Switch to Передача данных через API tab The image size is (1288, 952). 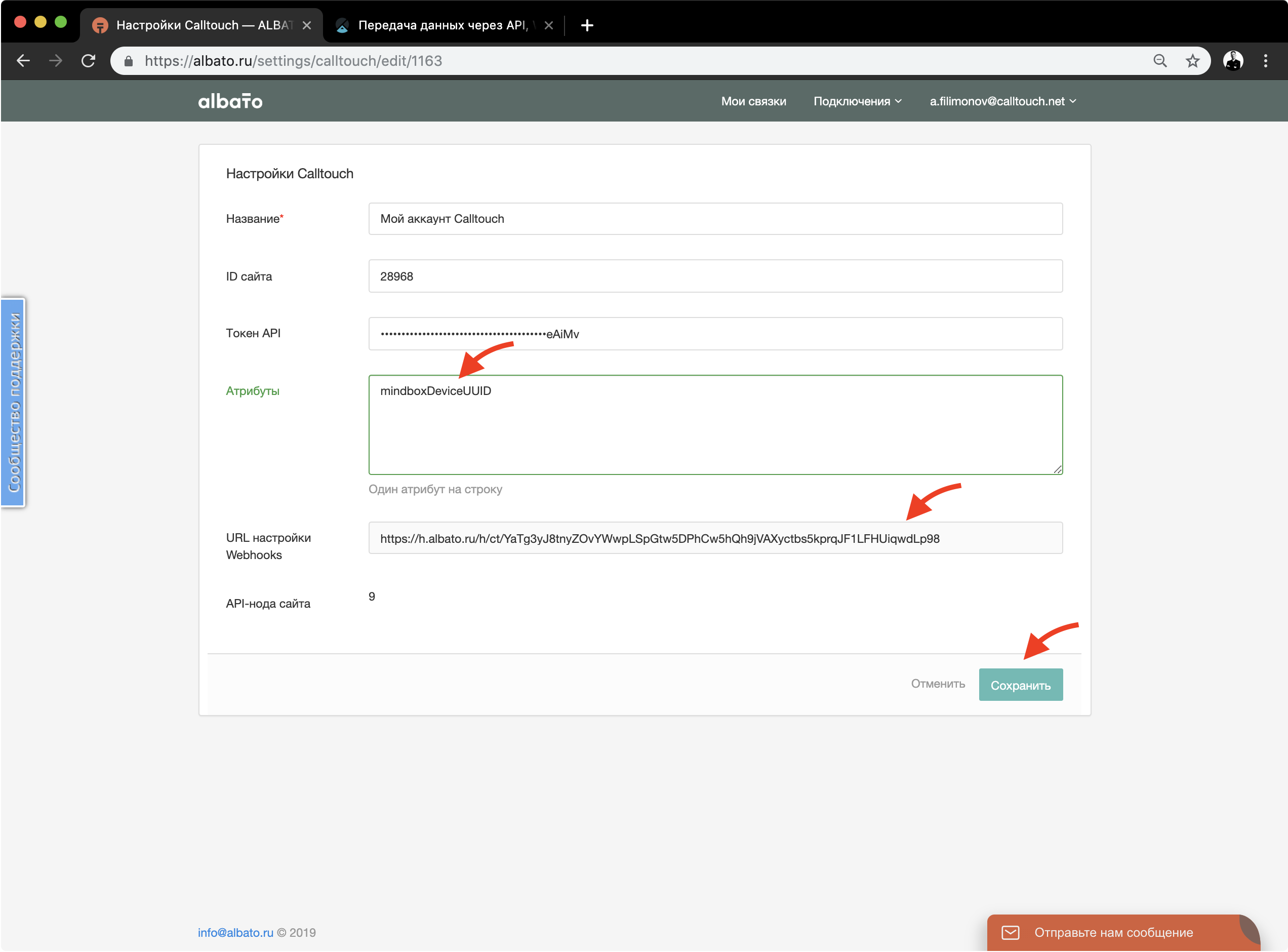click(x=444, y=25)
